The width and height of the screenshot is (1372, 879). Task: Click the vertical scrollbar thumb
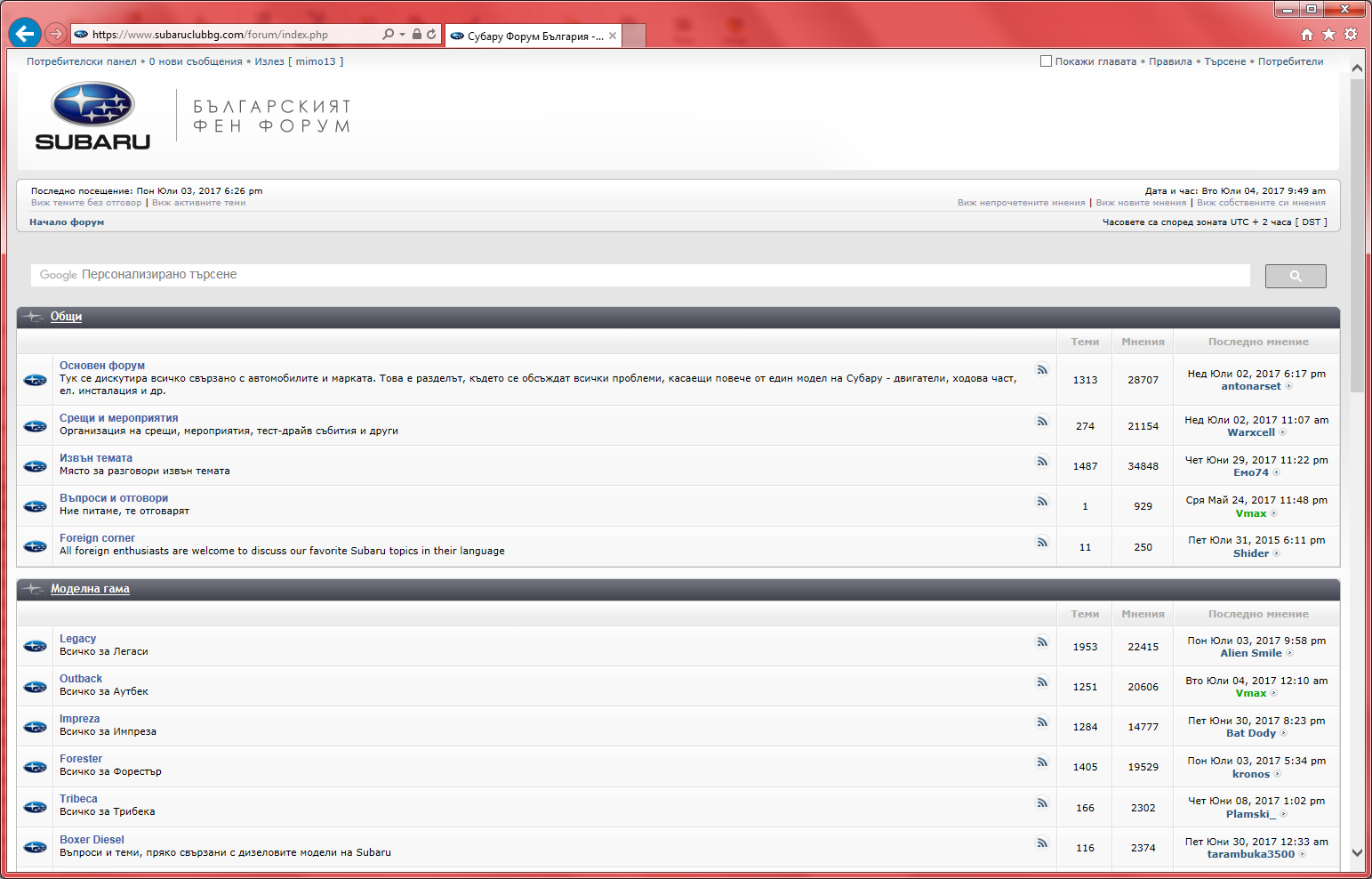pos(1357,236)
